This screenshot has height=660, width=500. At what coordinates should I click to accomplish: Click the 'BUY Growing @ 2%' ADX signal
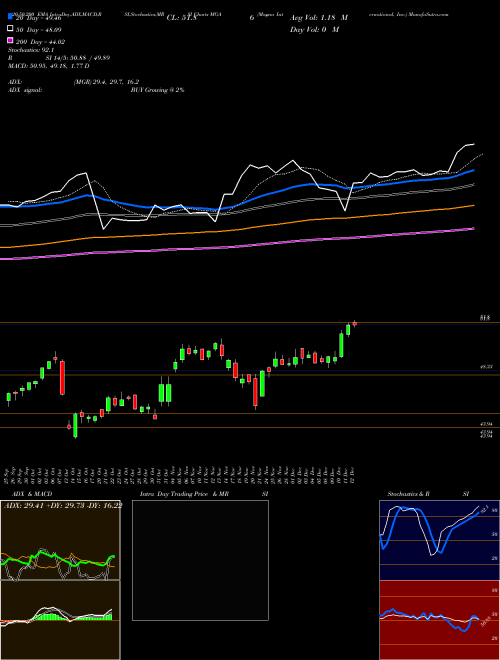[157, 90]
